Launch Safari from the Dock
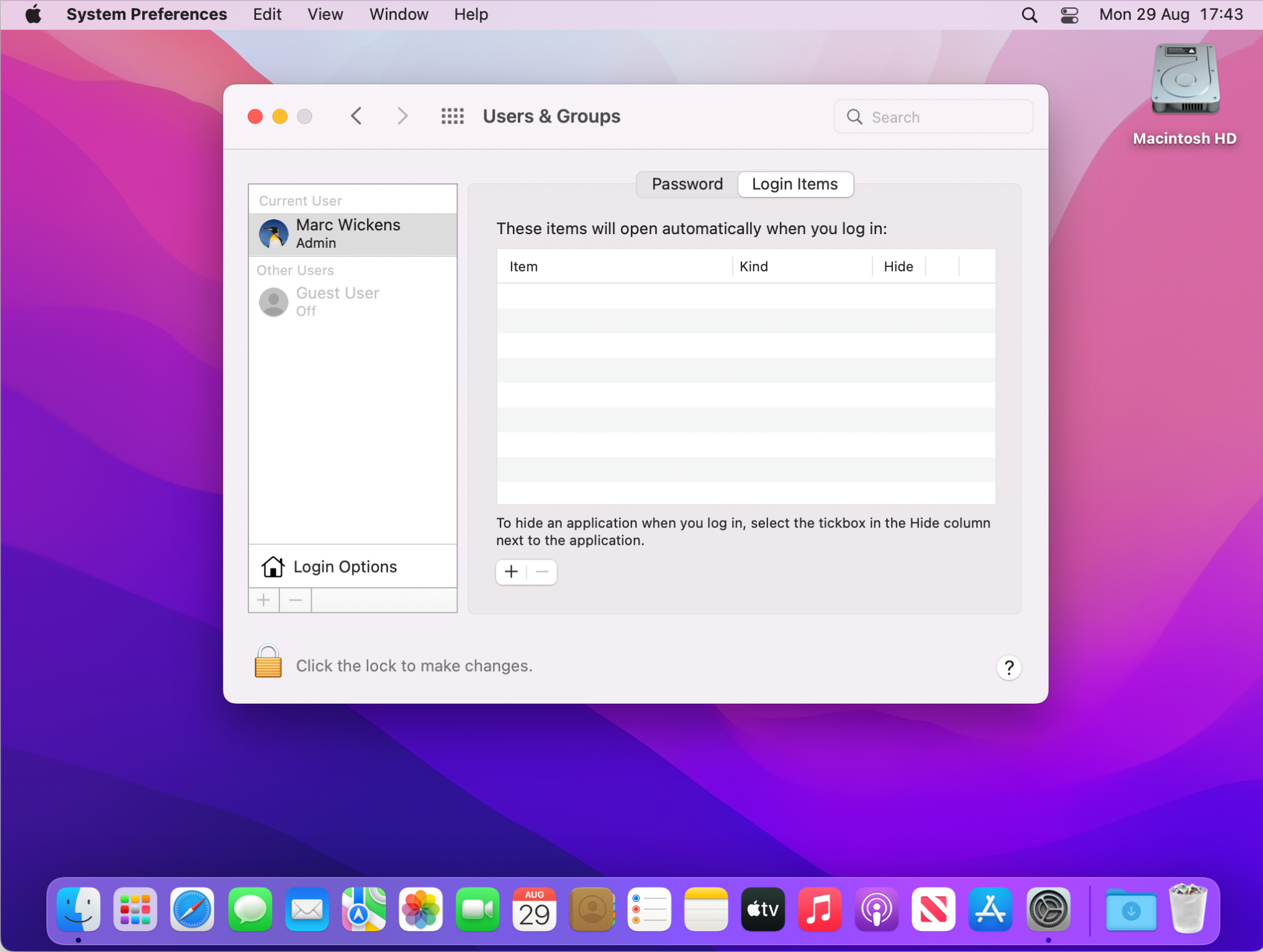The height and width of the screenshot is (952, 1263). [192, 910]
